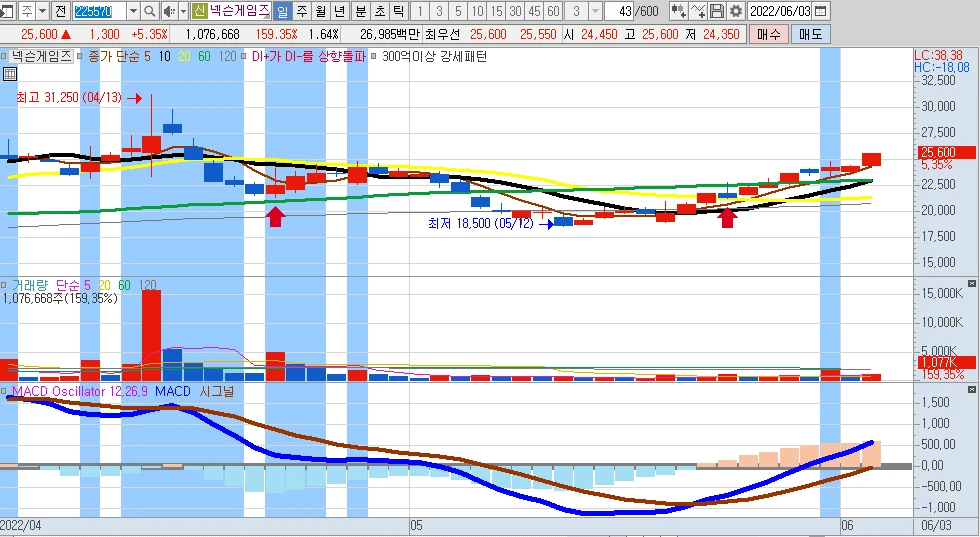This screenshot has height=537, width=980.
Task: Click the grid table icon below legend
Action: click(x=9, y=74)
